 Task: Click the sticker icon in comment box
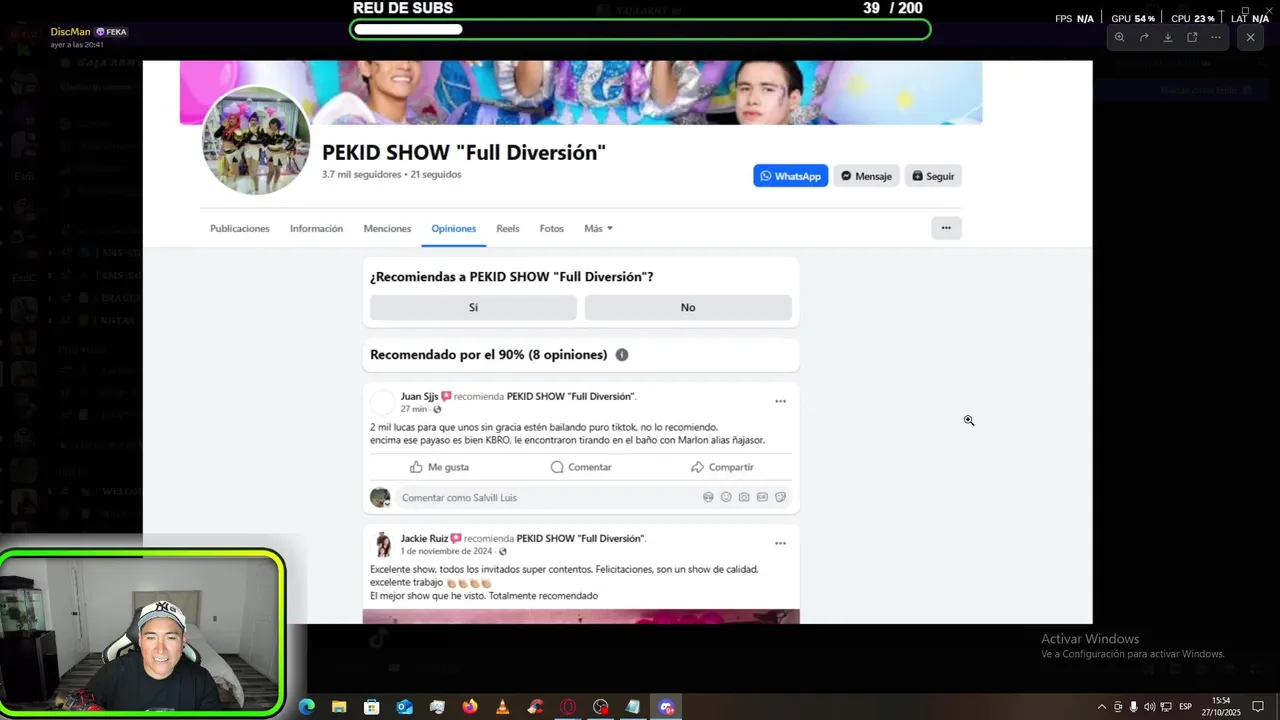coord(781,497)
